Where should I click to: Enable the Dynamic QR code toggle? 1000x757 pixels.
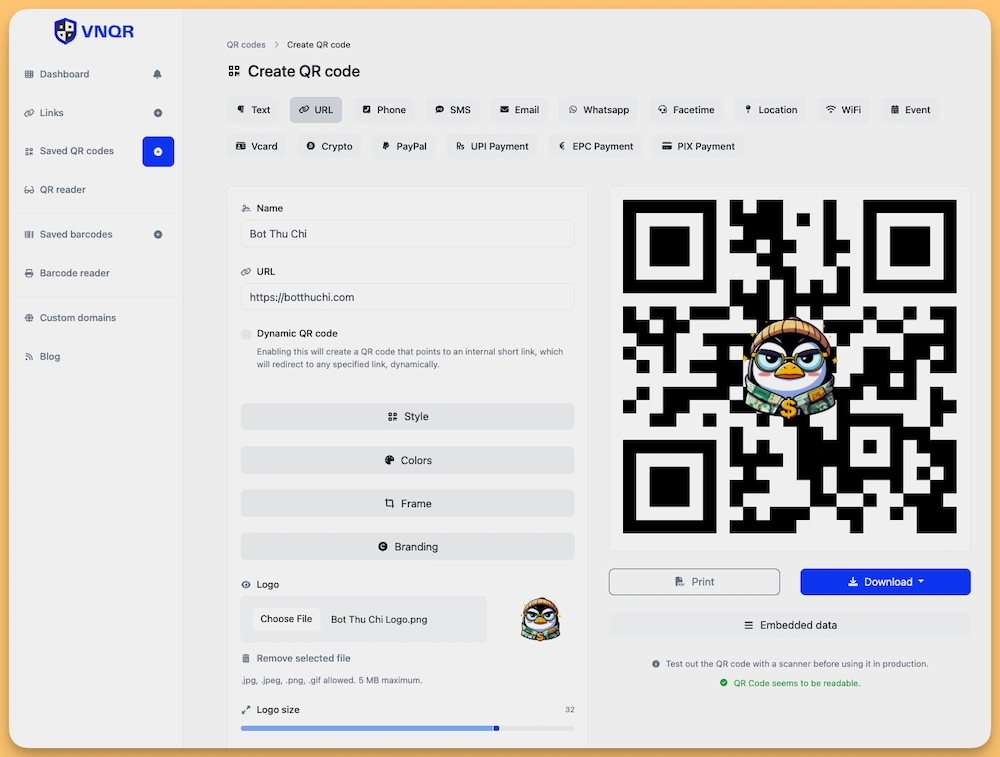247,334
